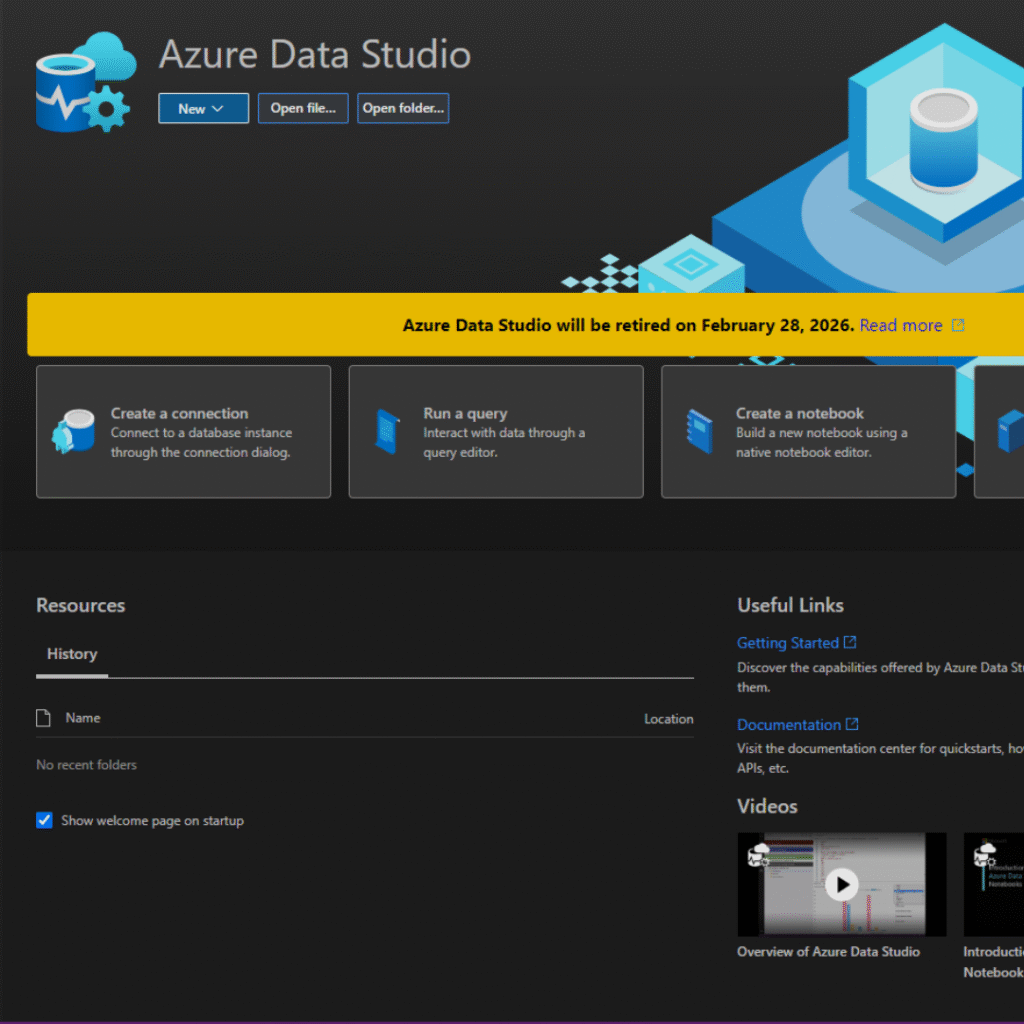This screenshot has width=1024, height=1024.
Task: Click external link icon after Getting Started
Action: pos(850,643)
